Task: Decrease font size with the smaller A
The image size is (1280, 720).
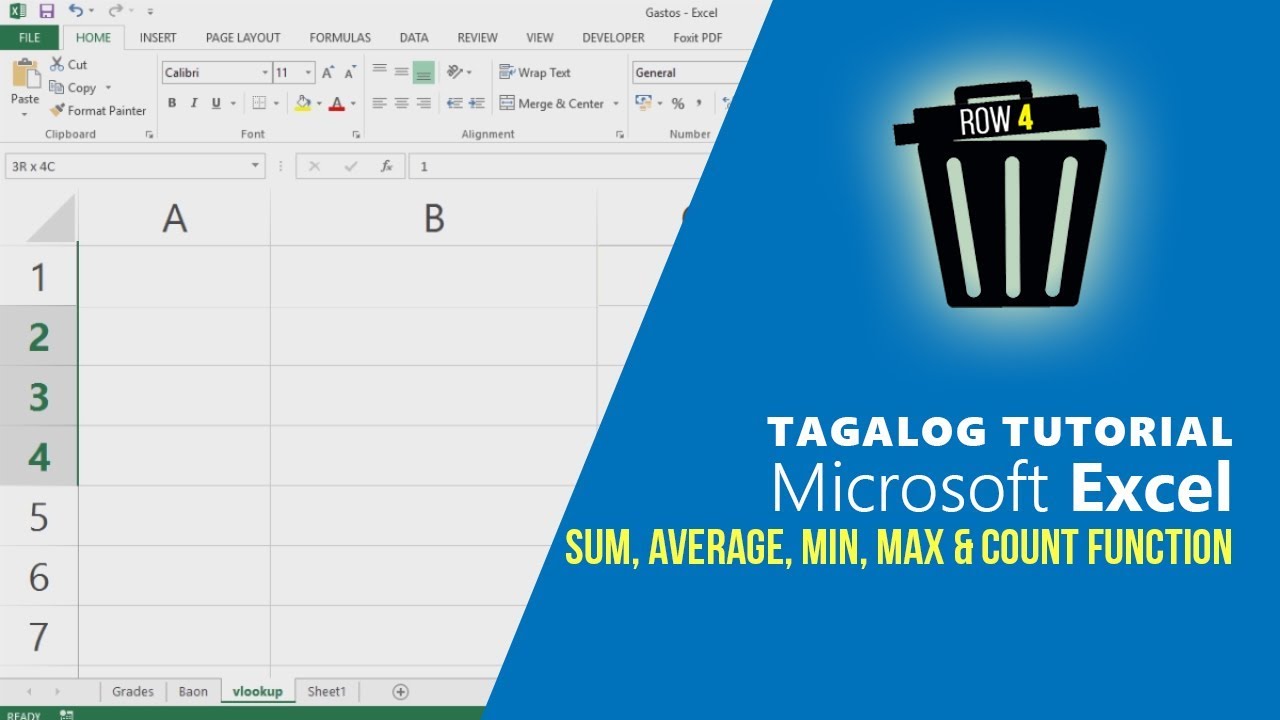Action: (350, 73)
